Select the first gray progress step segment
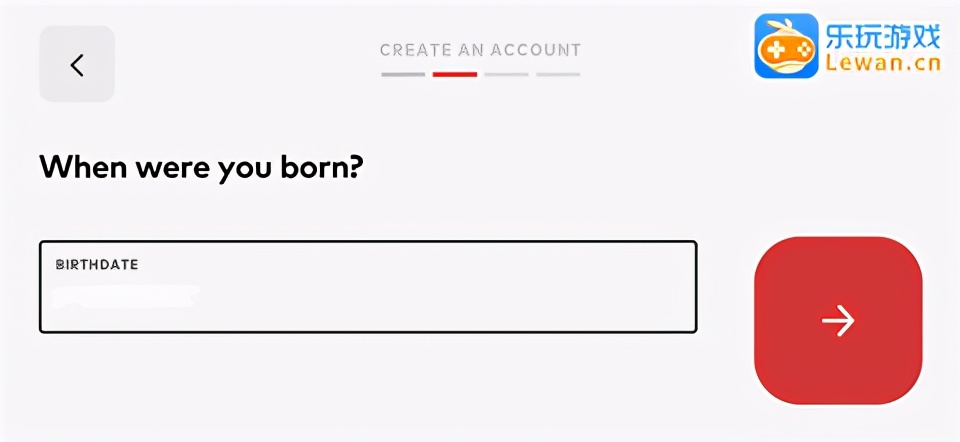This screenshot has width=960, height=442. click(x=403, y=74)
